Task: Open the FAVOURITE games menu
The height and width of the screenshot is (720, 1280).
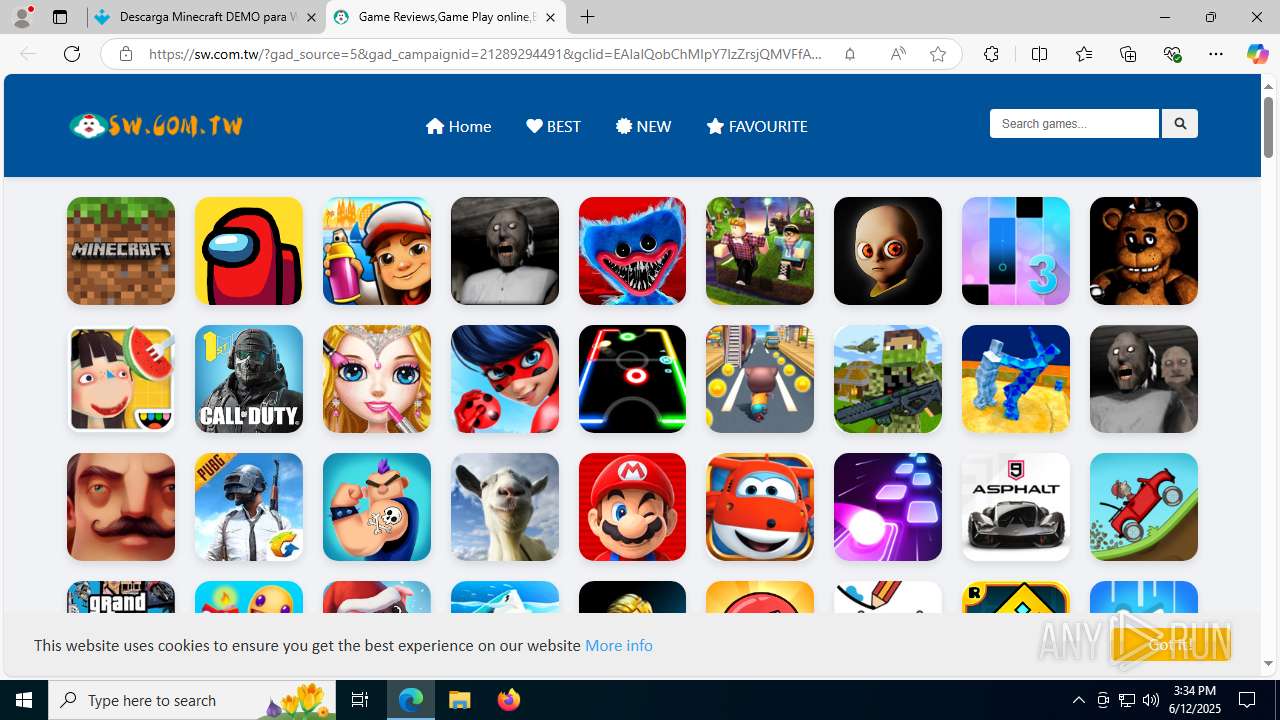Action: tap(756, 126)
